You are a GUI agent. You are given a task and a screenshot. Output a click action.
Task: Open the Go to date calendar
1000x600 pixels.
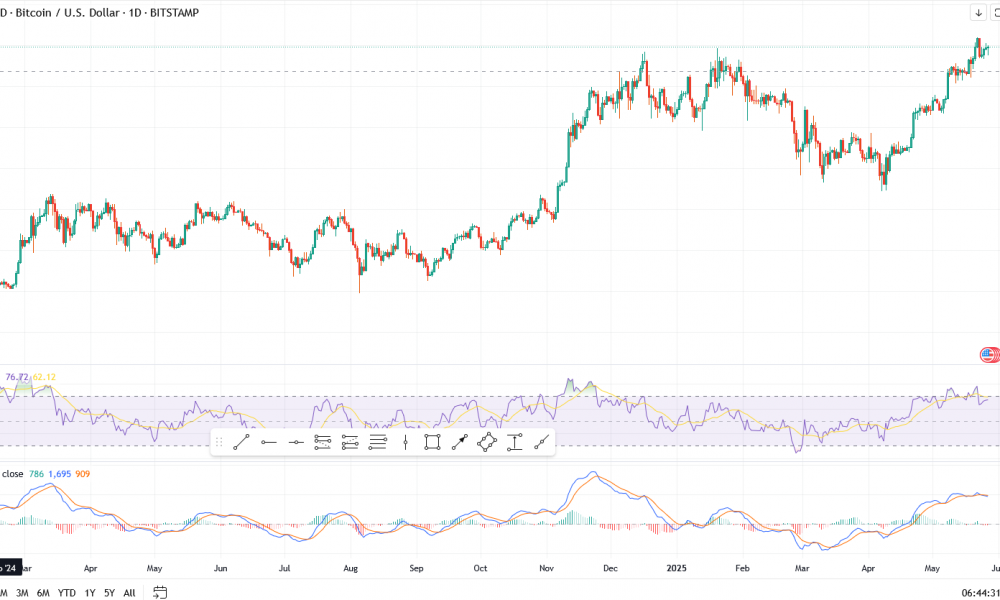(160, 592)
